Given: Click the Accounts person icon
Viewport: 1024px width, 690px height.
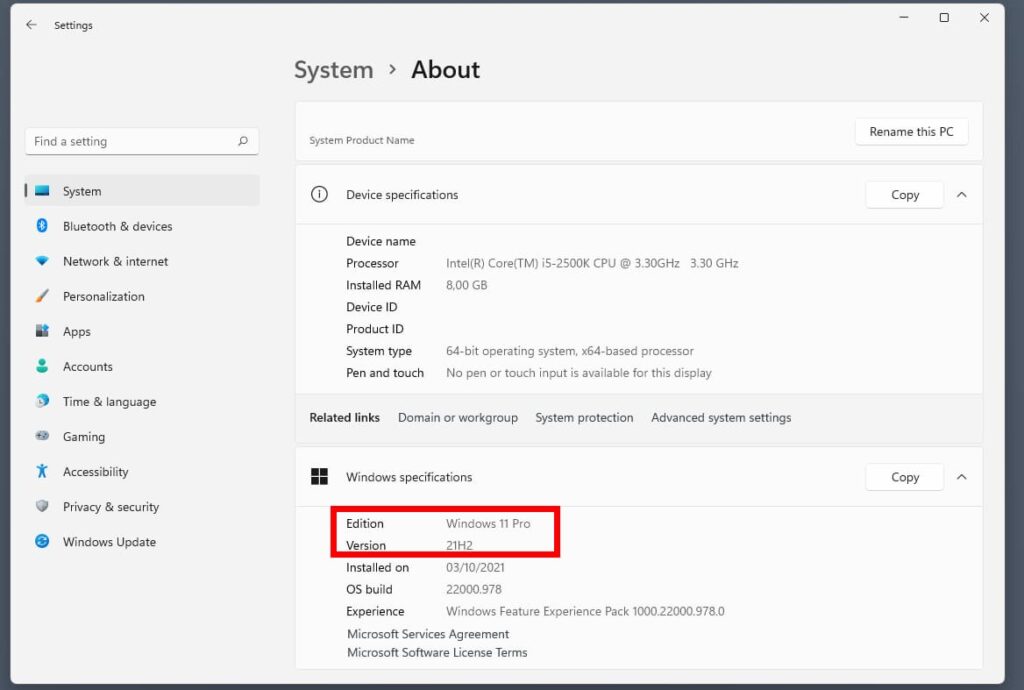Looking at the screenshot, I should 42,366.
